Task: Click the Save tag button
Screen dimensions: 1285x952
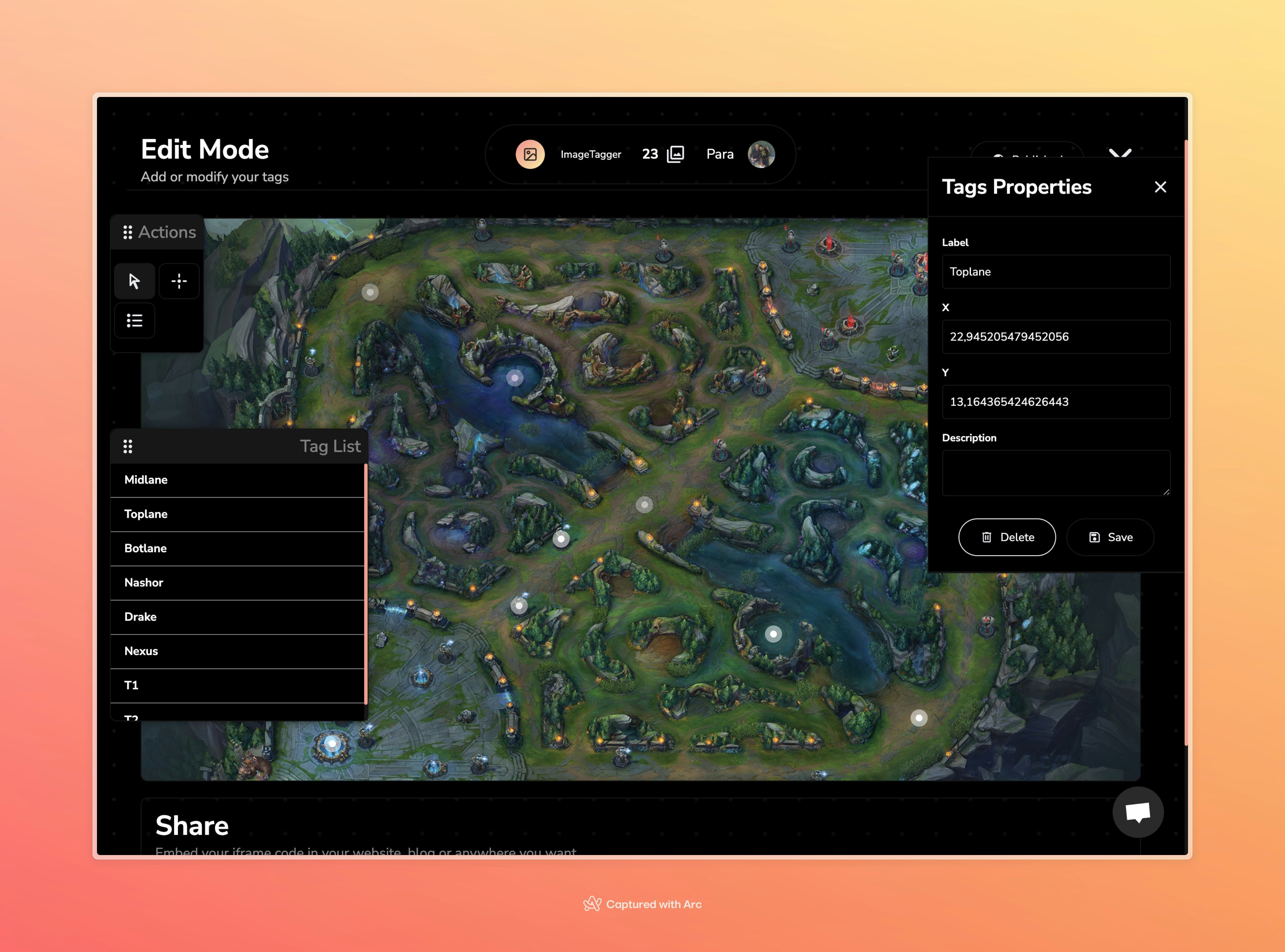Action: coord(1110,537)
